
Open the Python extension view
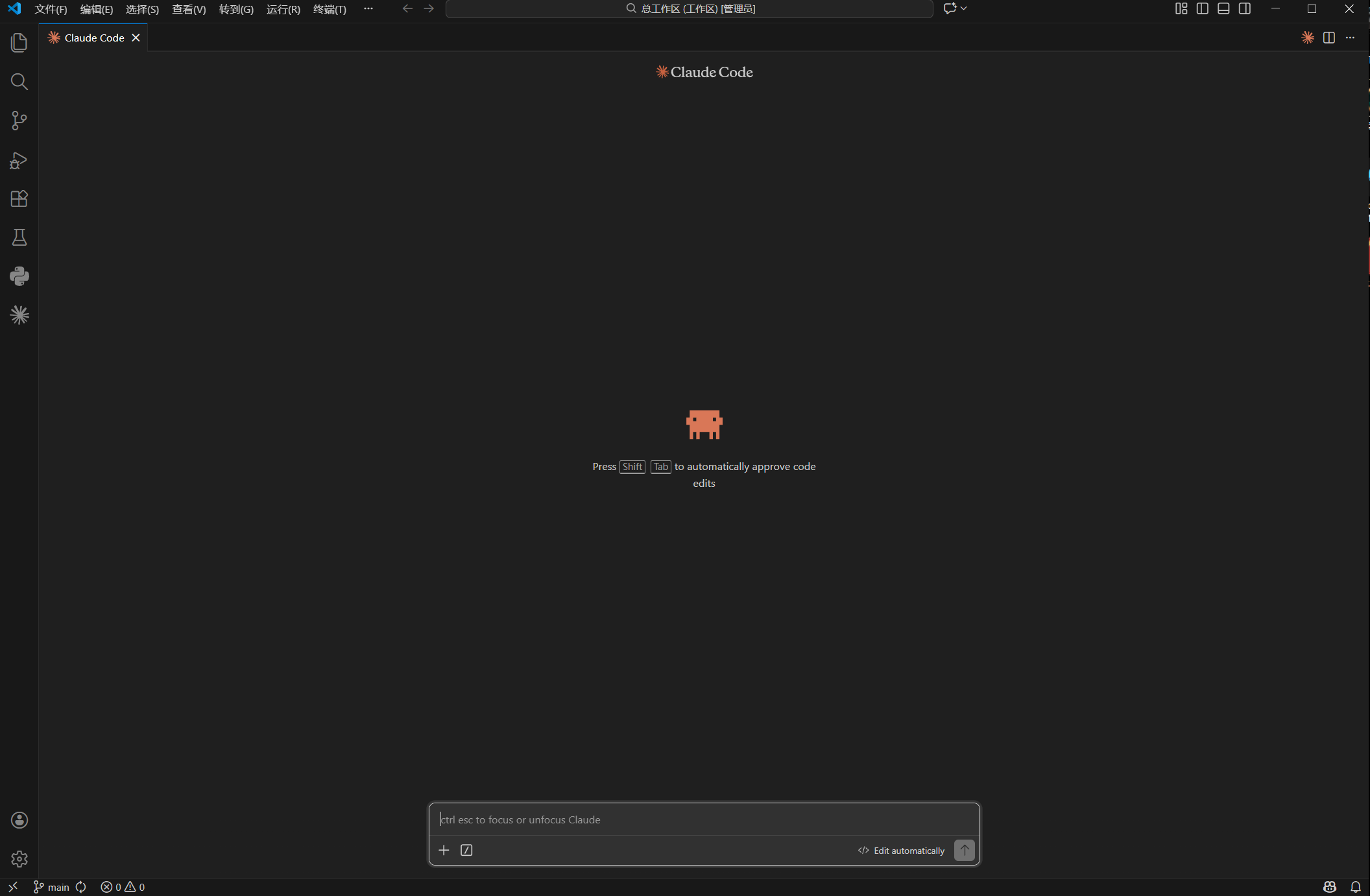19,276
